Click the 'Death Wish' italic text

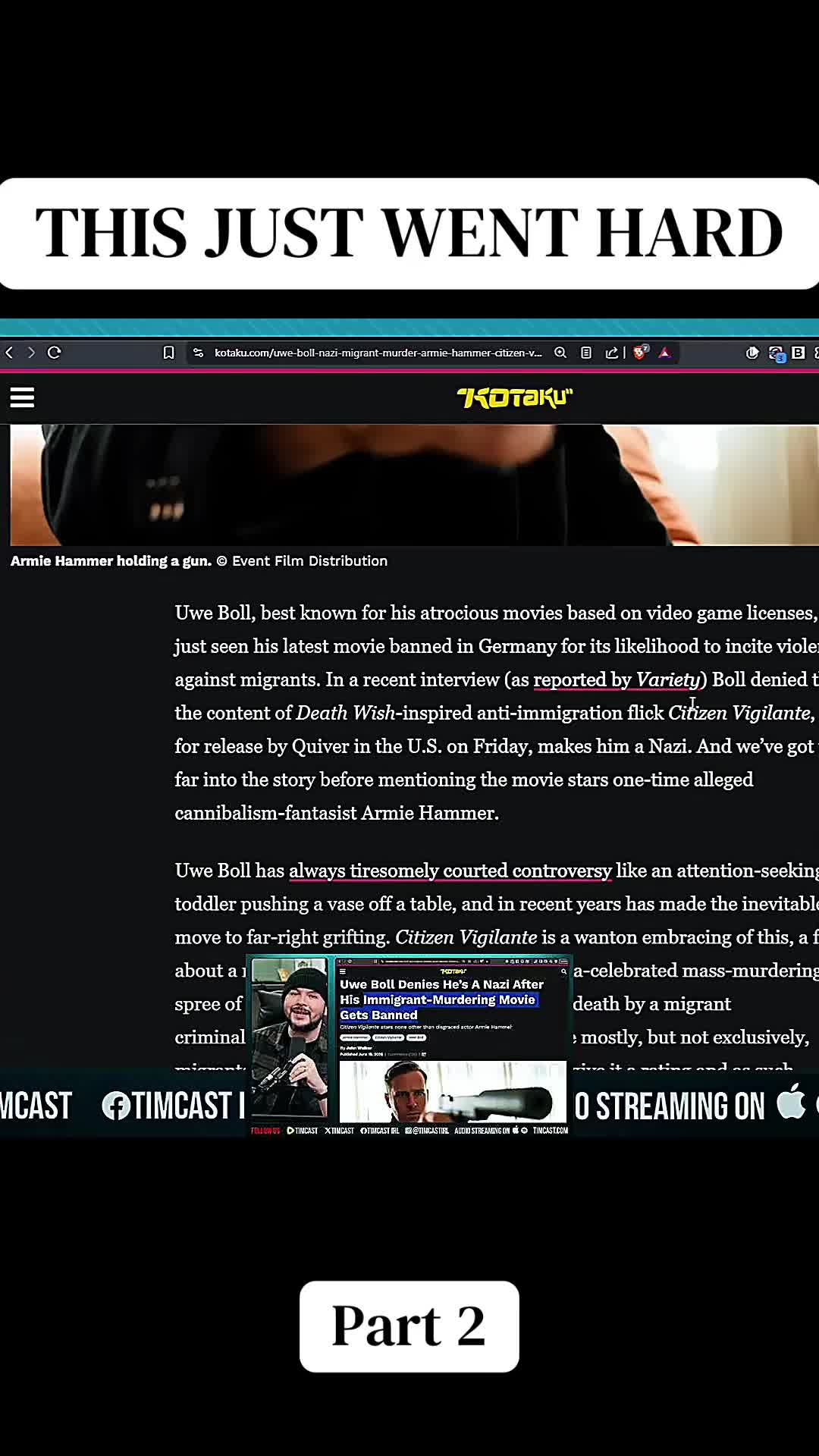(x=345, y=713)
